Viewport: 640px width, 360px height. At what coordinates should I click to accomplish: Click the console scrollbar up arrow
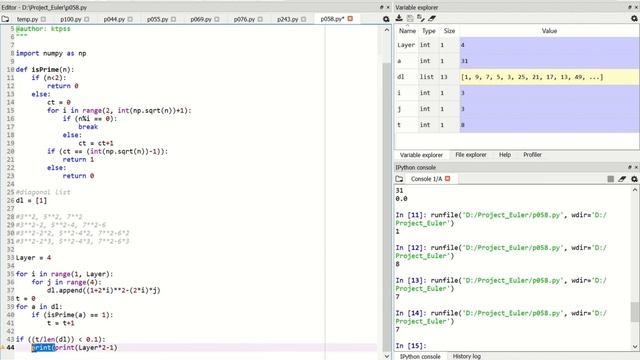coord(635,190)
